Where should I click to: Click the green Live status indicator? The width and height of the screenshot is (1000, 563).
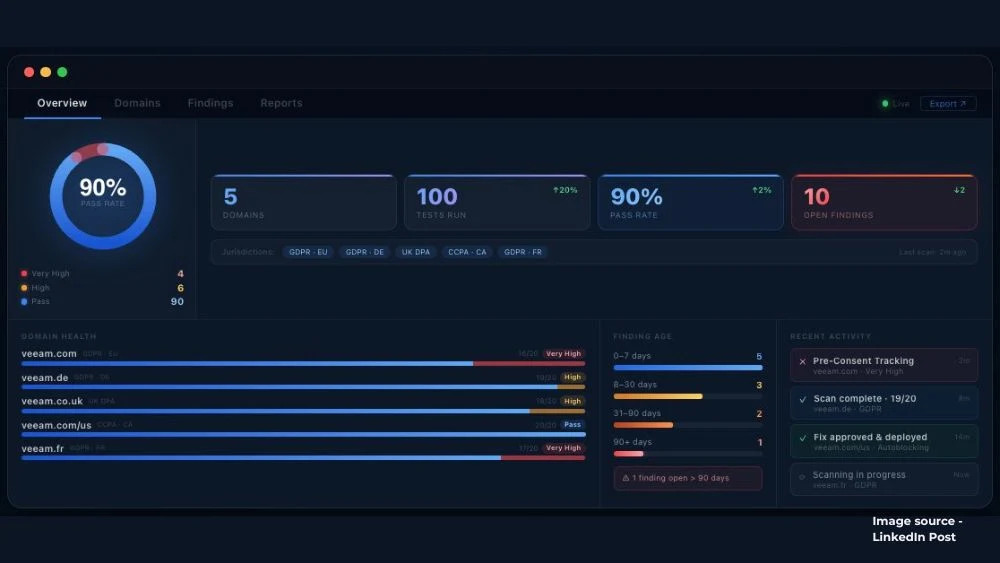click(x=885, y=103)
